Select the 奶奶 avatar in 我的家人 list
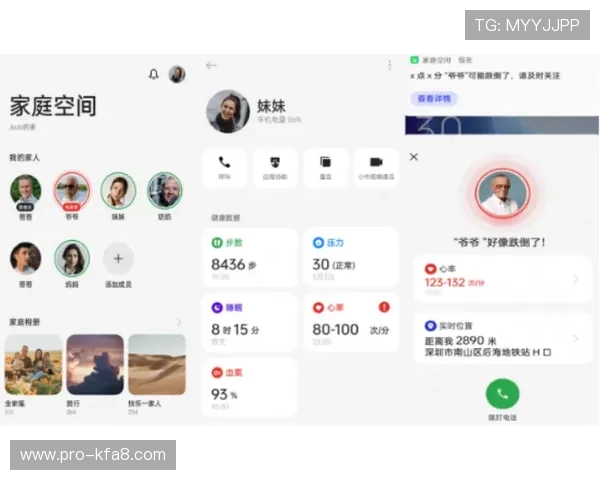Viewport: 600px width, 480px height. click(x=165, y=190)
